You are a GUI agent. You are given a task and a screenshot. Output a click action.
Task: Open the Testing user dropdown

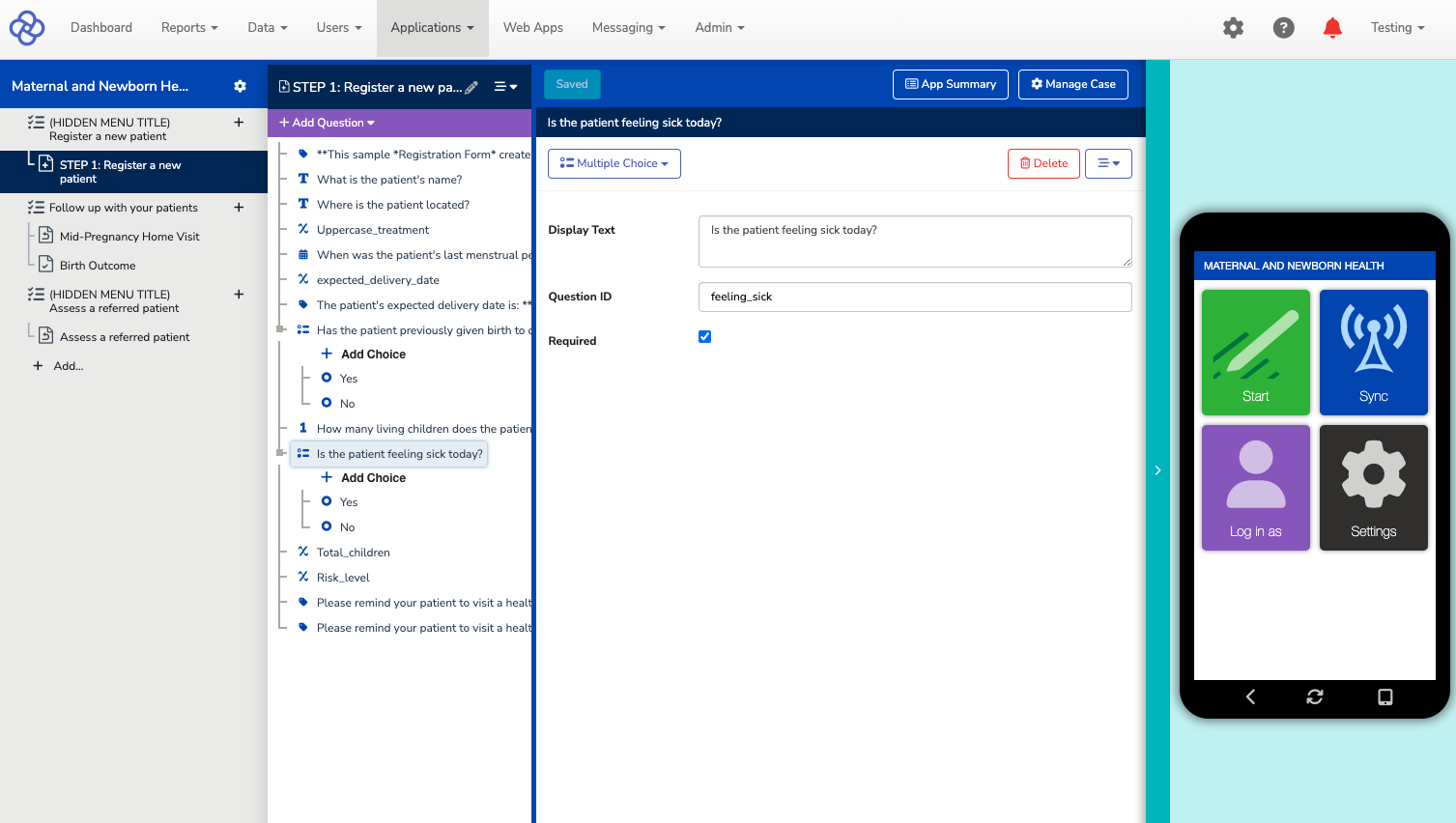[1397, 28]
